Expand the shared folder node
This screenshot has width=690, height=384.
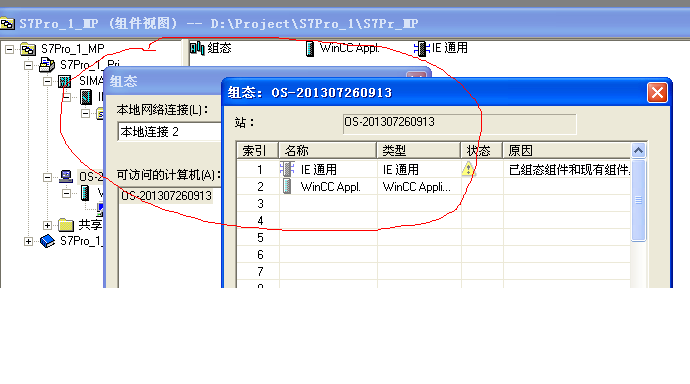pos(47,225)
